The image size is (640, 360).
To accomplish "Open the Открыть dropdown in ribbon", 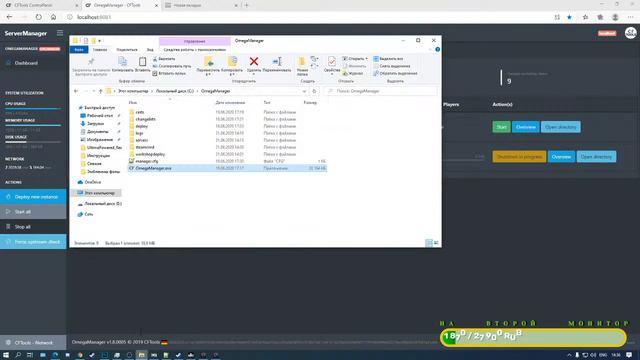I will (355, 59).
